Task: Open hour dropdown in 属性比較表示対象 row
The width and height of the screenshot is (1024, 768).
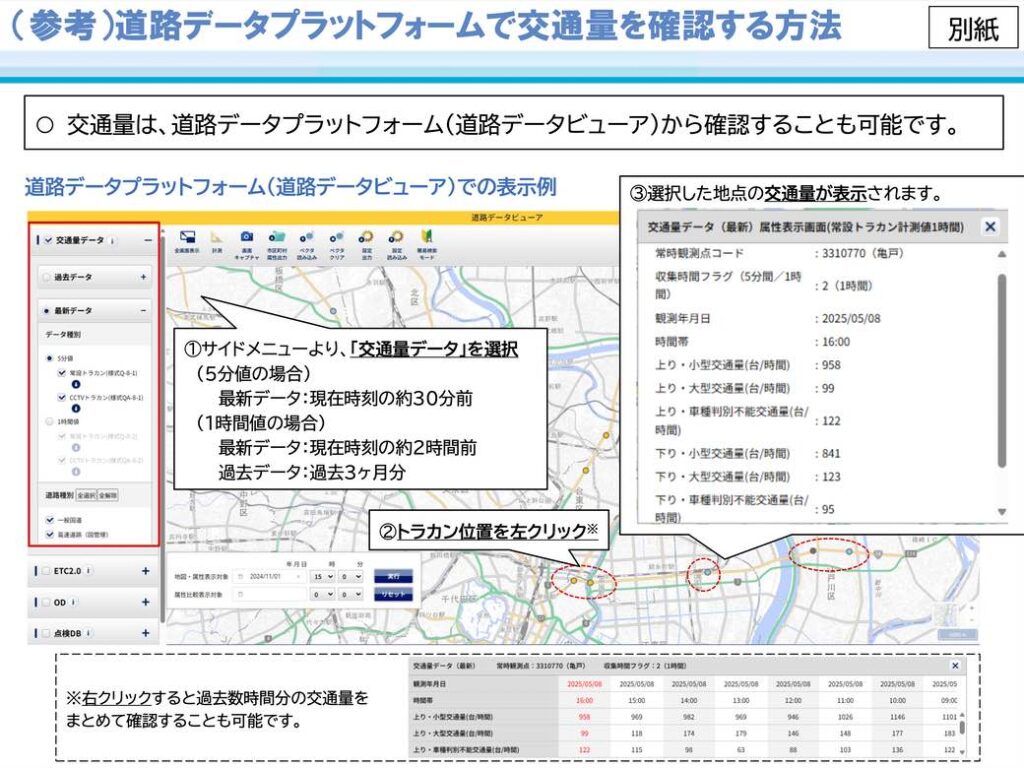Action: coord(323,594)
